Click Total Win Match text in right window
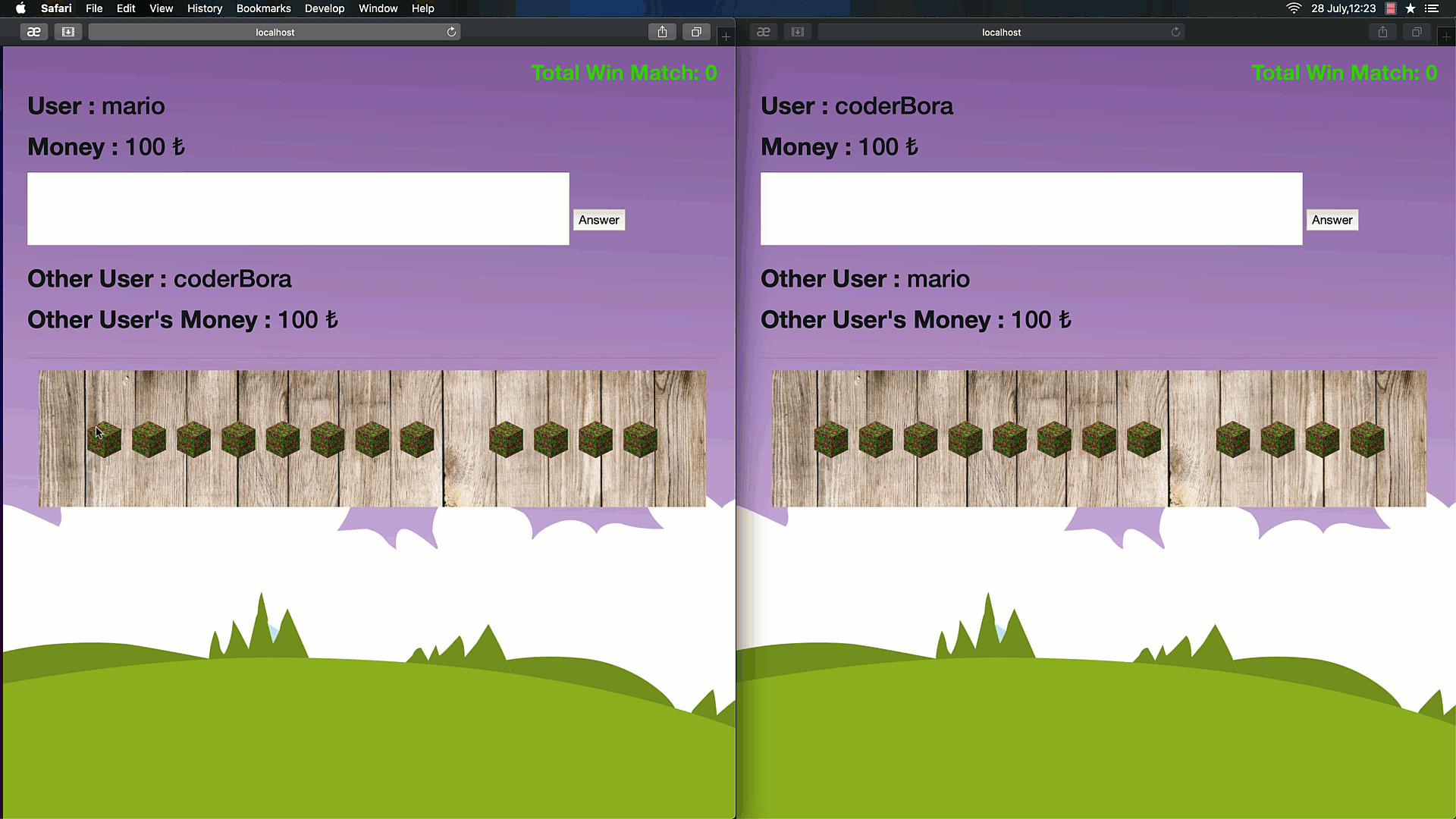The height and width of the screenshot is (819, 1456). point(1345,73)
